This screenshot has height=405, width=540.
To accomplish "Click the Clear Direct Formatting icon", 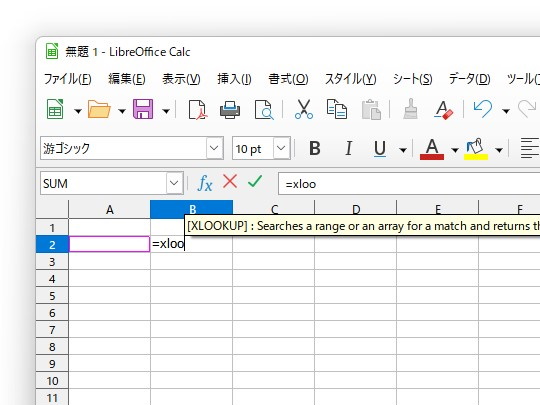I will (x=443, y=110).
